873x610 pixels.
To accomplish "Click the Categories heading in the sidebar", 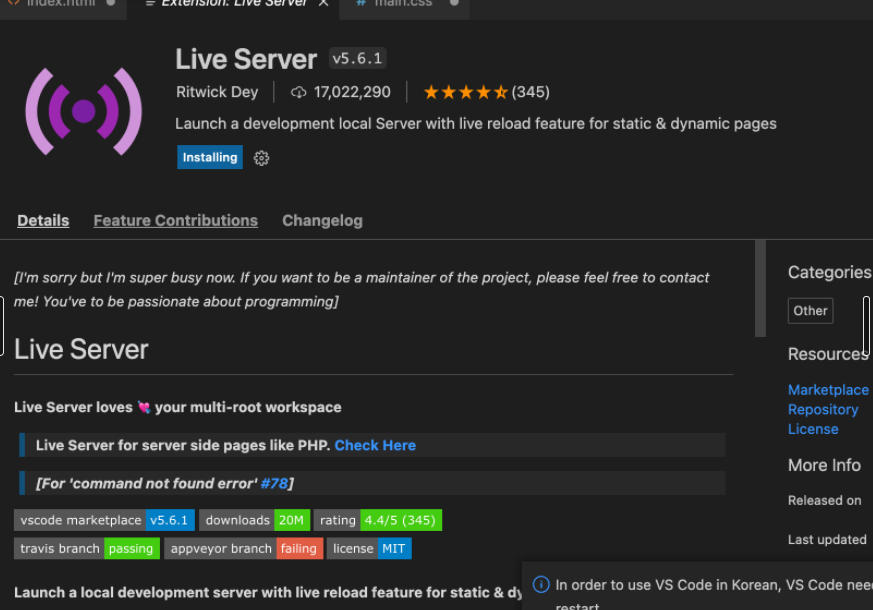I will click(829, 272).
